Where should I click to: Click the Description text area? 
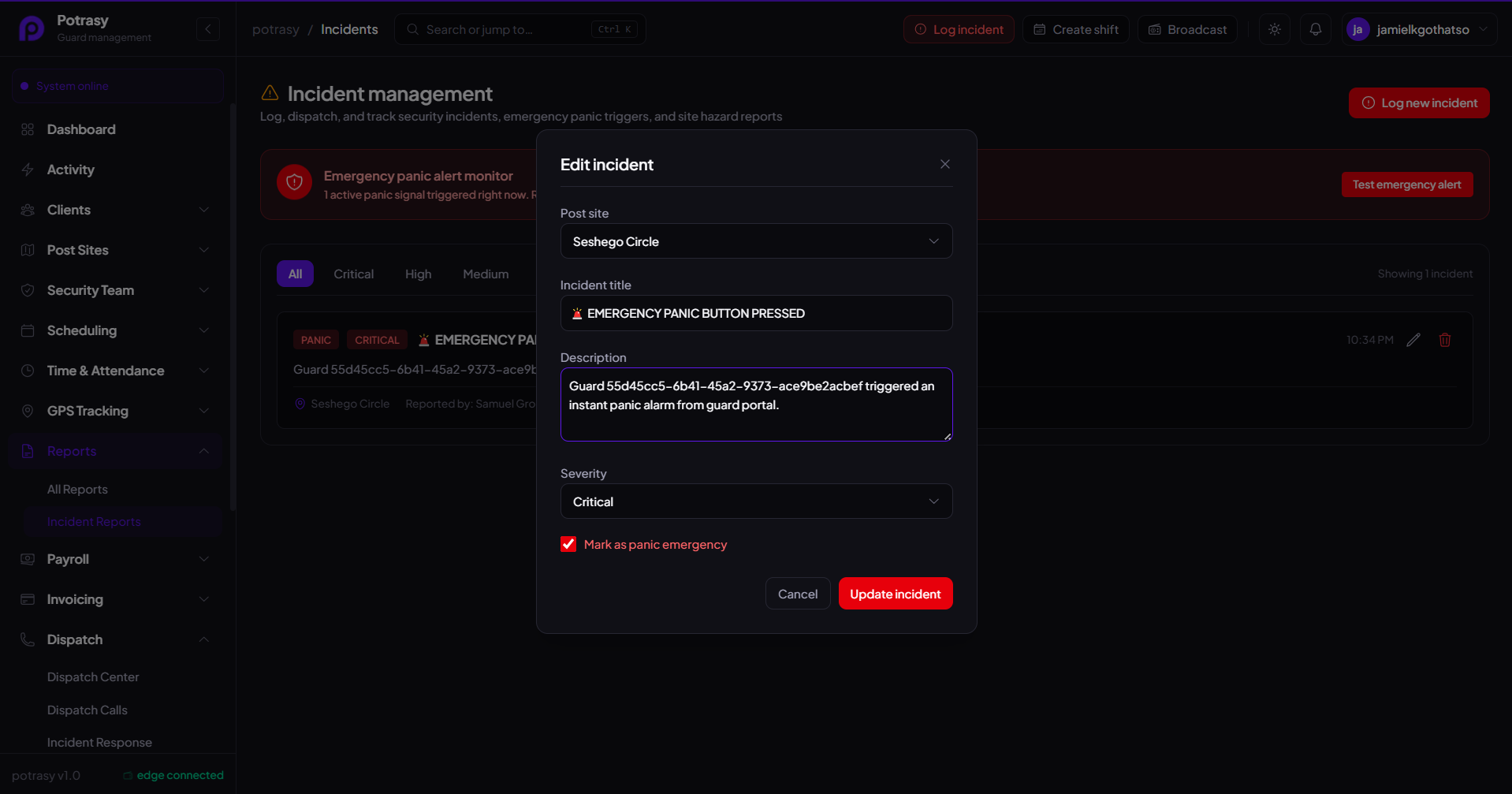(756, 404)
